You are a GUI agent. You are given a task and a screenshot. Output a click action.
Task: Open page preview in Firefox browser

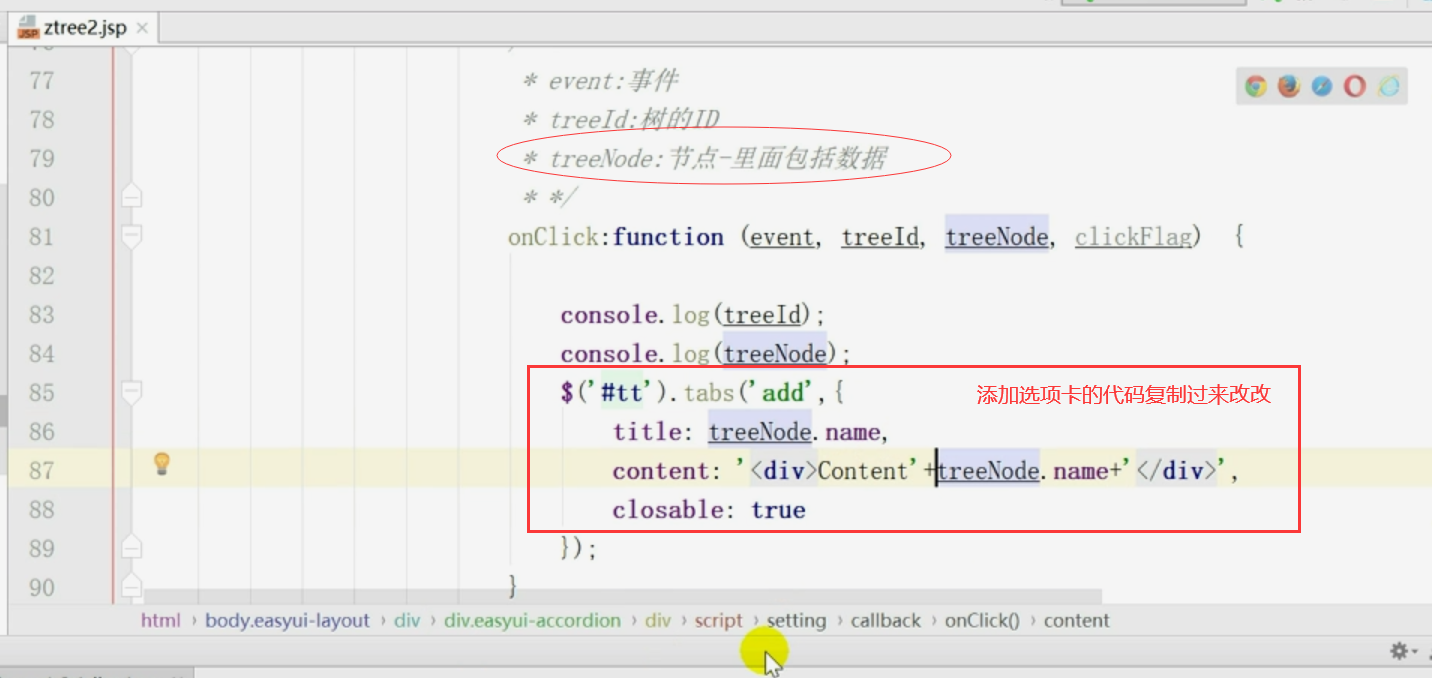tap(1289, 87)
